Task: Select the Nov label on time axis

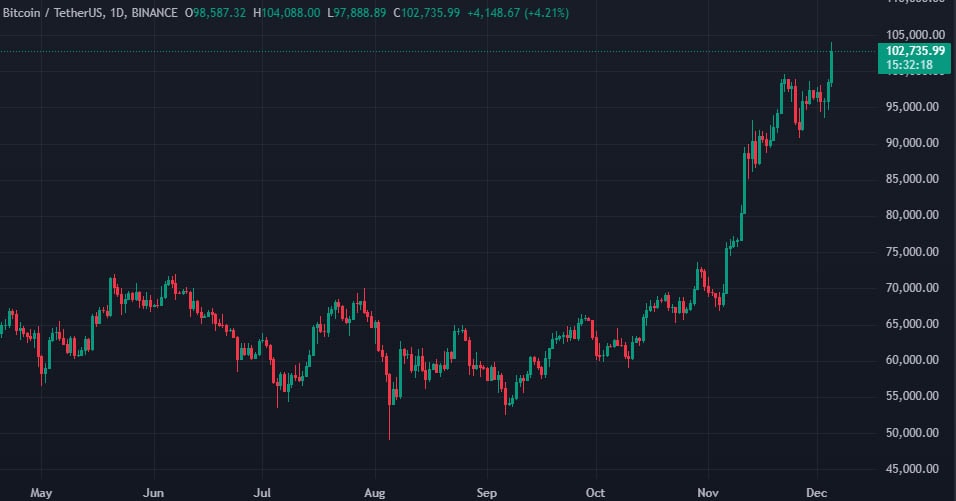Action: click(708, 492)
